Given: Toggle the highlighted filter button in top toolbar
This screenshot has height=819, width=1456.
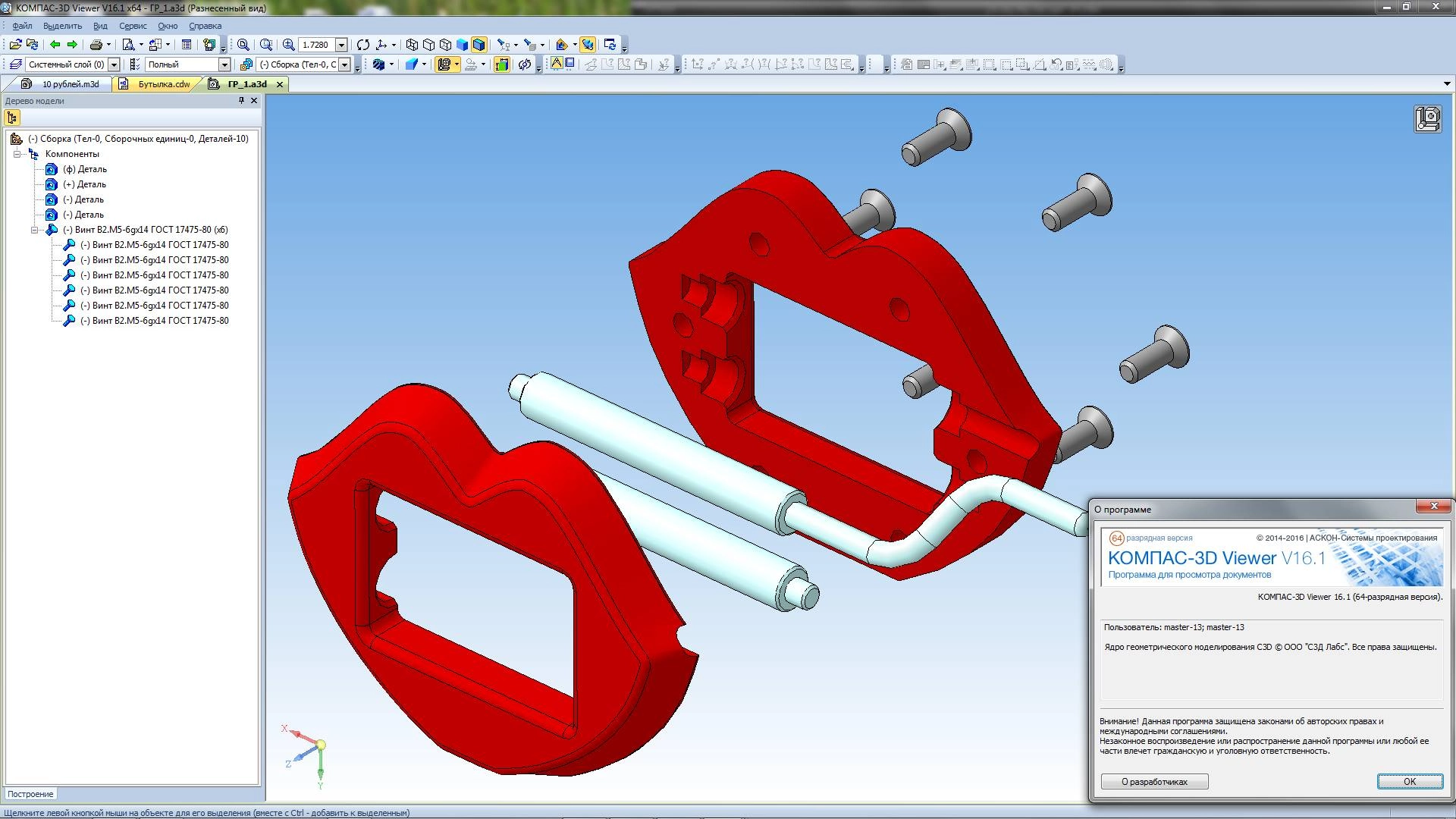Looking at the screenshot, I should pyautogui.click(x=588, y=45).
